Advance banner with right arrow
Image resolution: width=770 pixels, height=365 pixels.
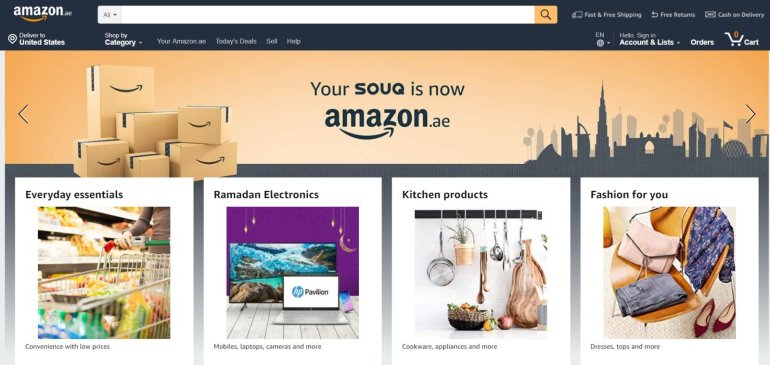pyautogui.click(x=750, y=114)
